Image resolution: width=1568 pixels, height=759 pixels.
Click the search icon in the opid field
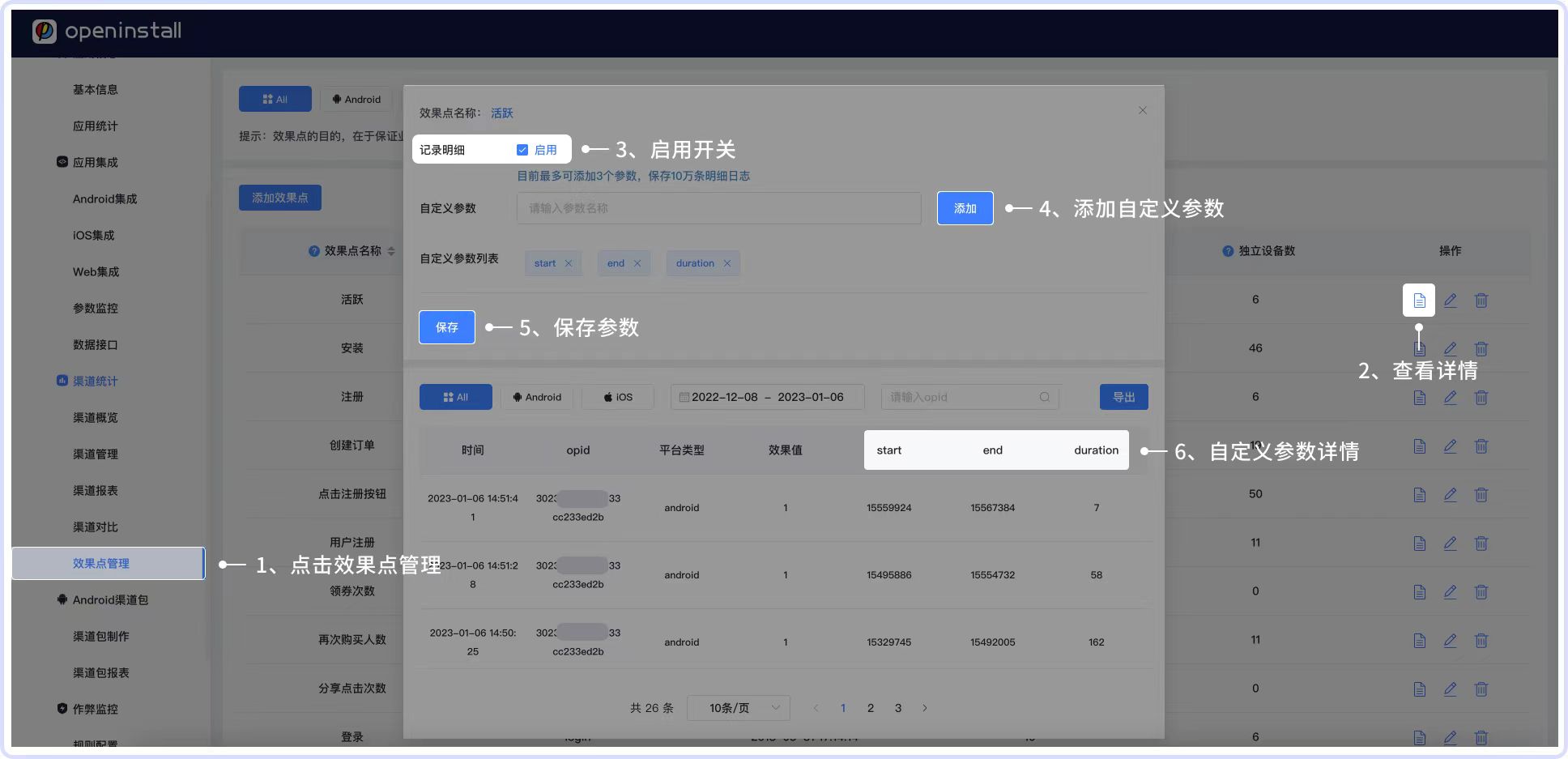tap(1045, 397)
